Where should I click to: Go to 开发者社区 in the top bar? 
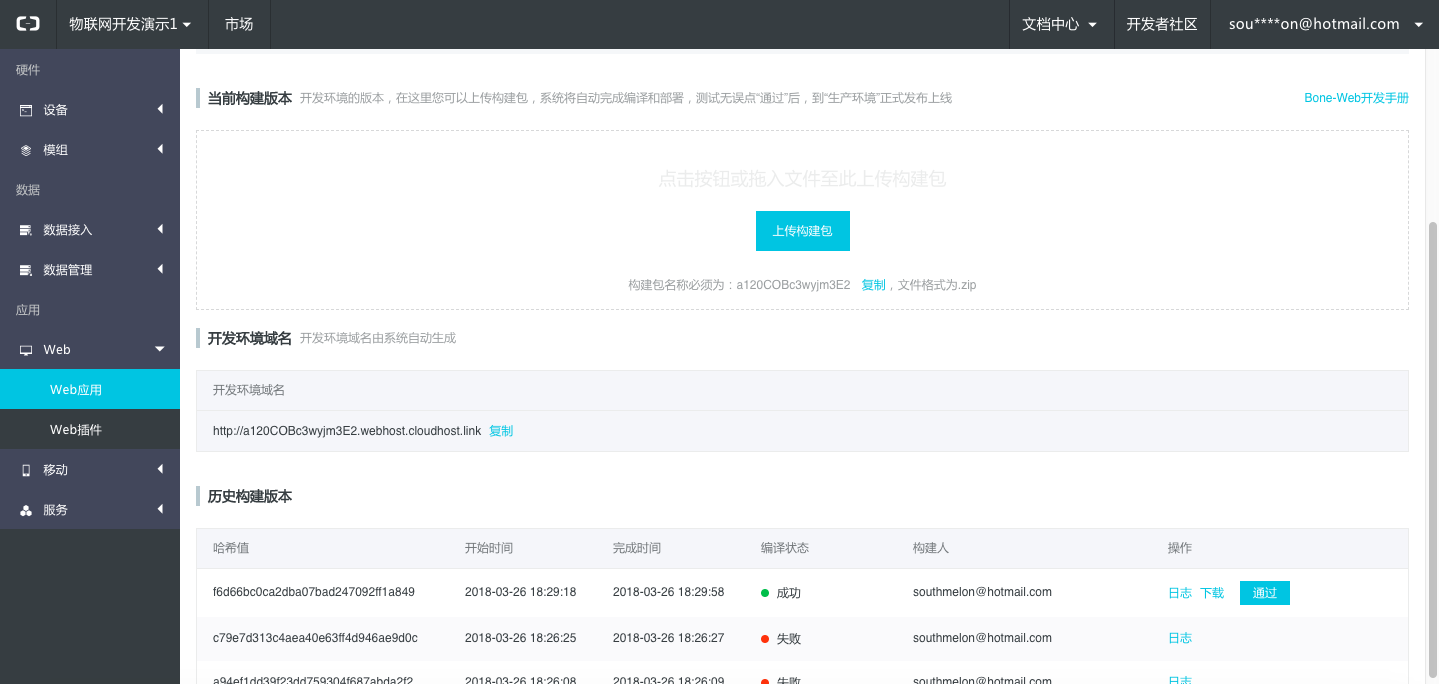1162,24
